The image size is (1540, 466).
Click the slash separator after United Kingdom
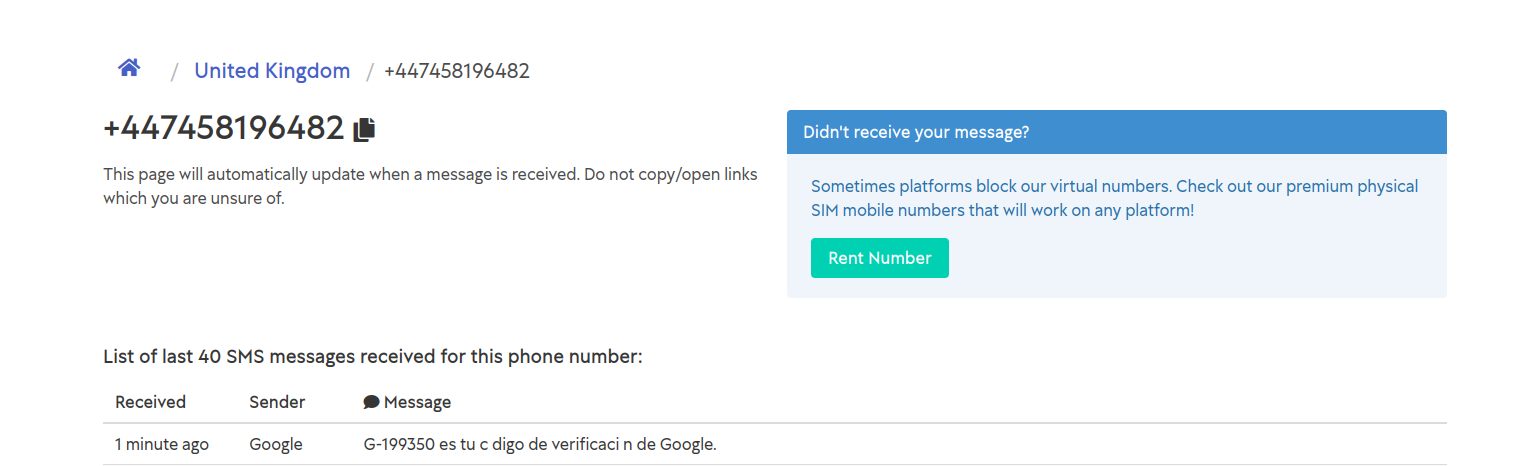369,71
